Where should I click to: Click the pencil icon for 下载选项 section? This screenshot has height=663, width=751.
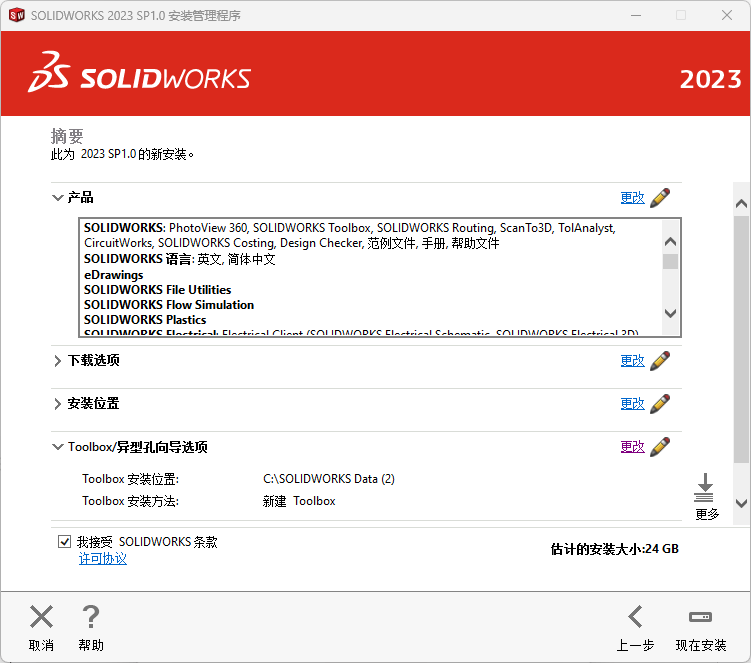point(660,361)
